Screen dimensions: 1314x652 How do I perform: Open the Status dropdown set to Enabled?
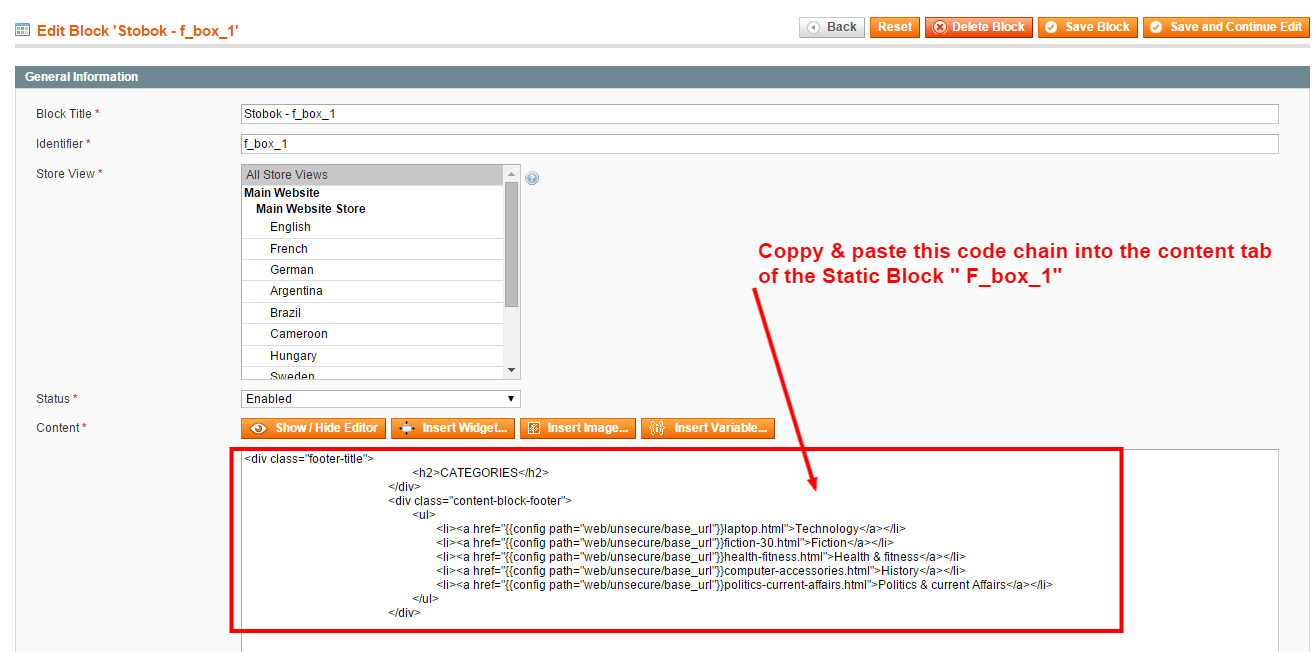click(381, 399)
